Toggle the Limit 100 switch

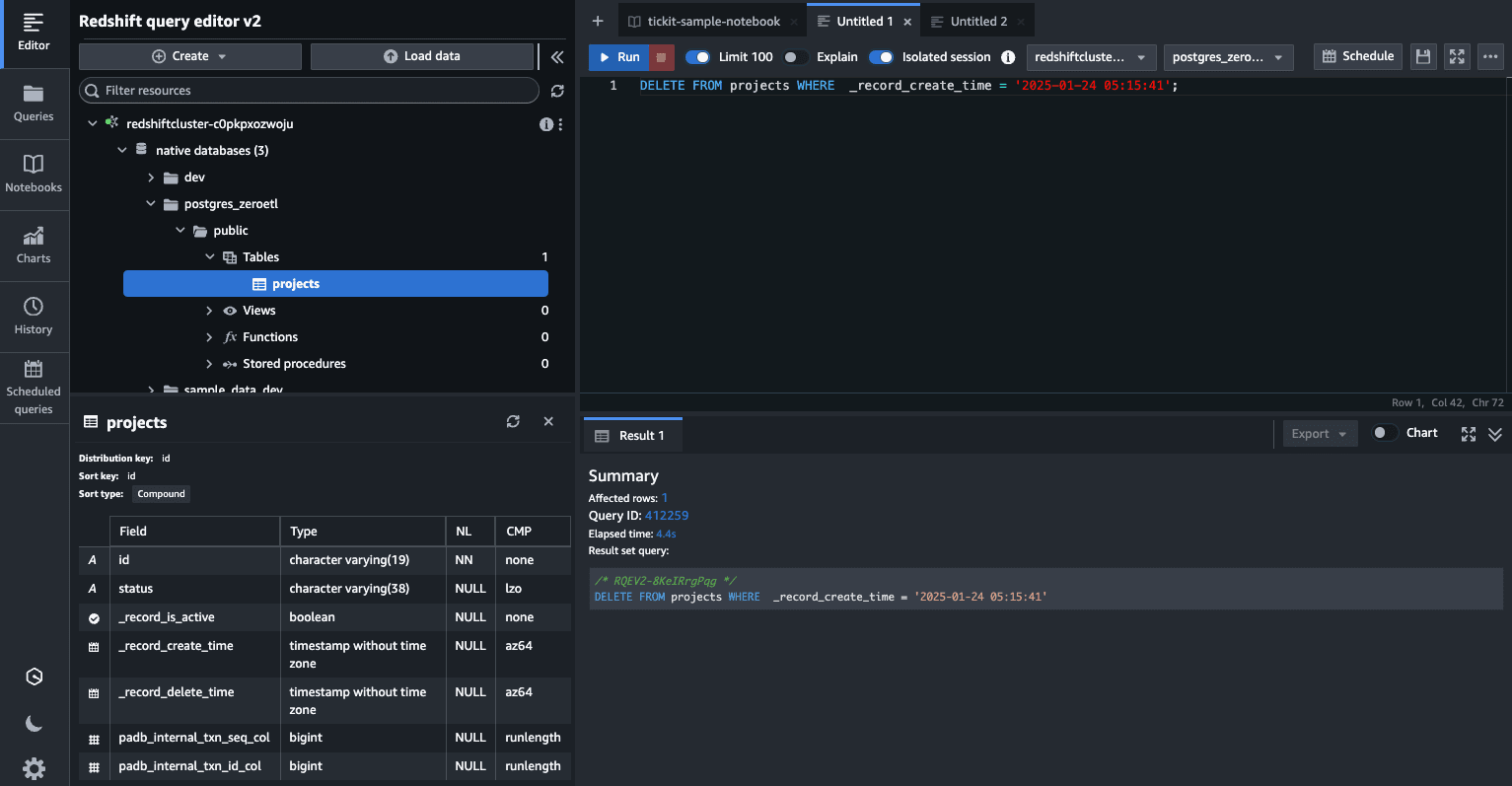(x=697, y=57)
